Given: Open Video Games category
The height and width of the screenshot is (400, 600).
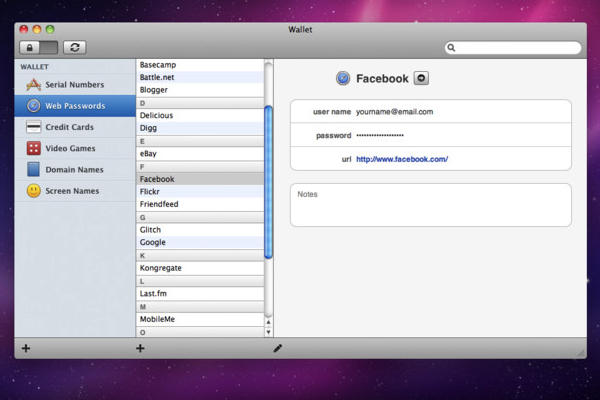Looking at the screenshot, I should click(x=75, y=148).
